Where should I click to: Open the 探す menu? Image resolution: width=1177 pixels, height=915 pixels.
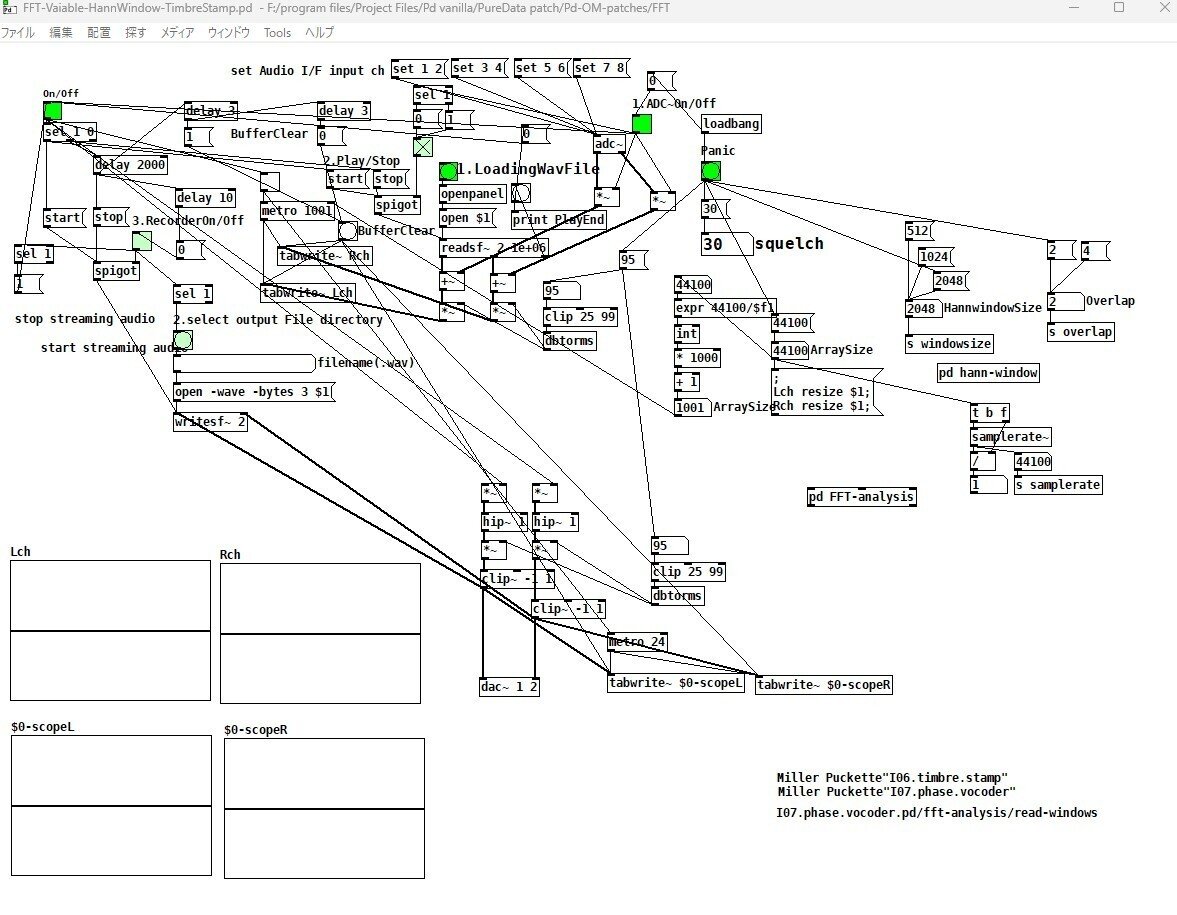pos(136,32)
